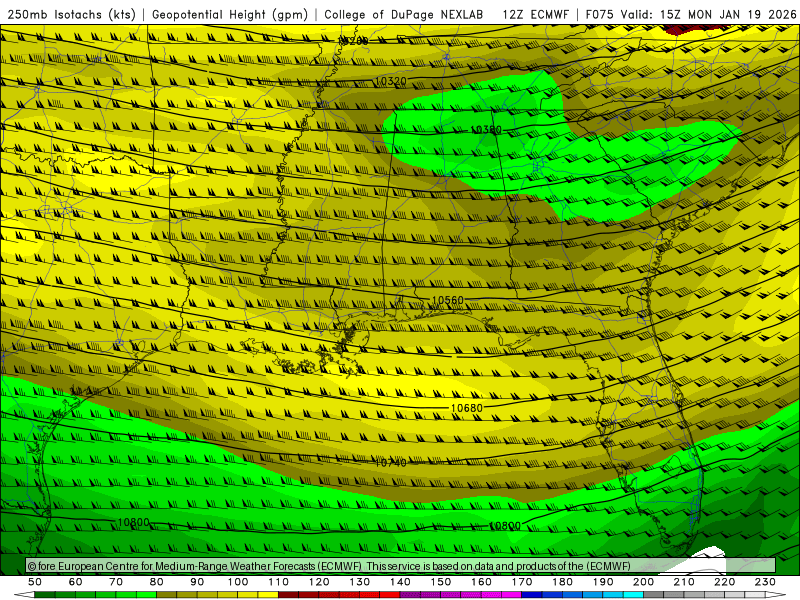Click the right arrow end of color bar
The image size is (800, 600).
[776, 595]
